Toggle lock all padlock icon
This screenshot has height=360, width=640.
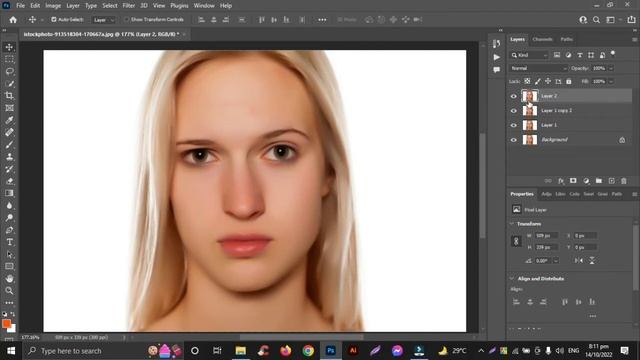569,81
